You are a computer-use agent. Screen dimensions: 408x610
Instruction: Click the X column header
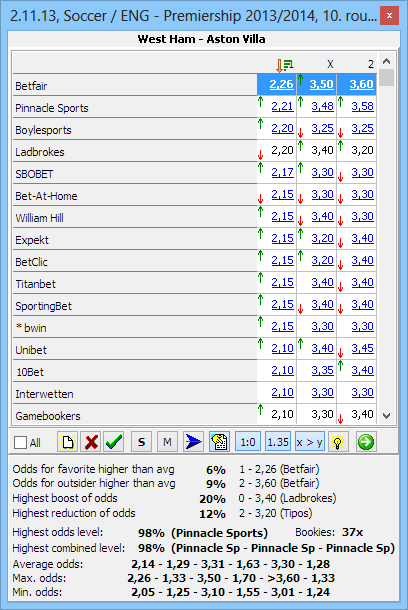330,64
